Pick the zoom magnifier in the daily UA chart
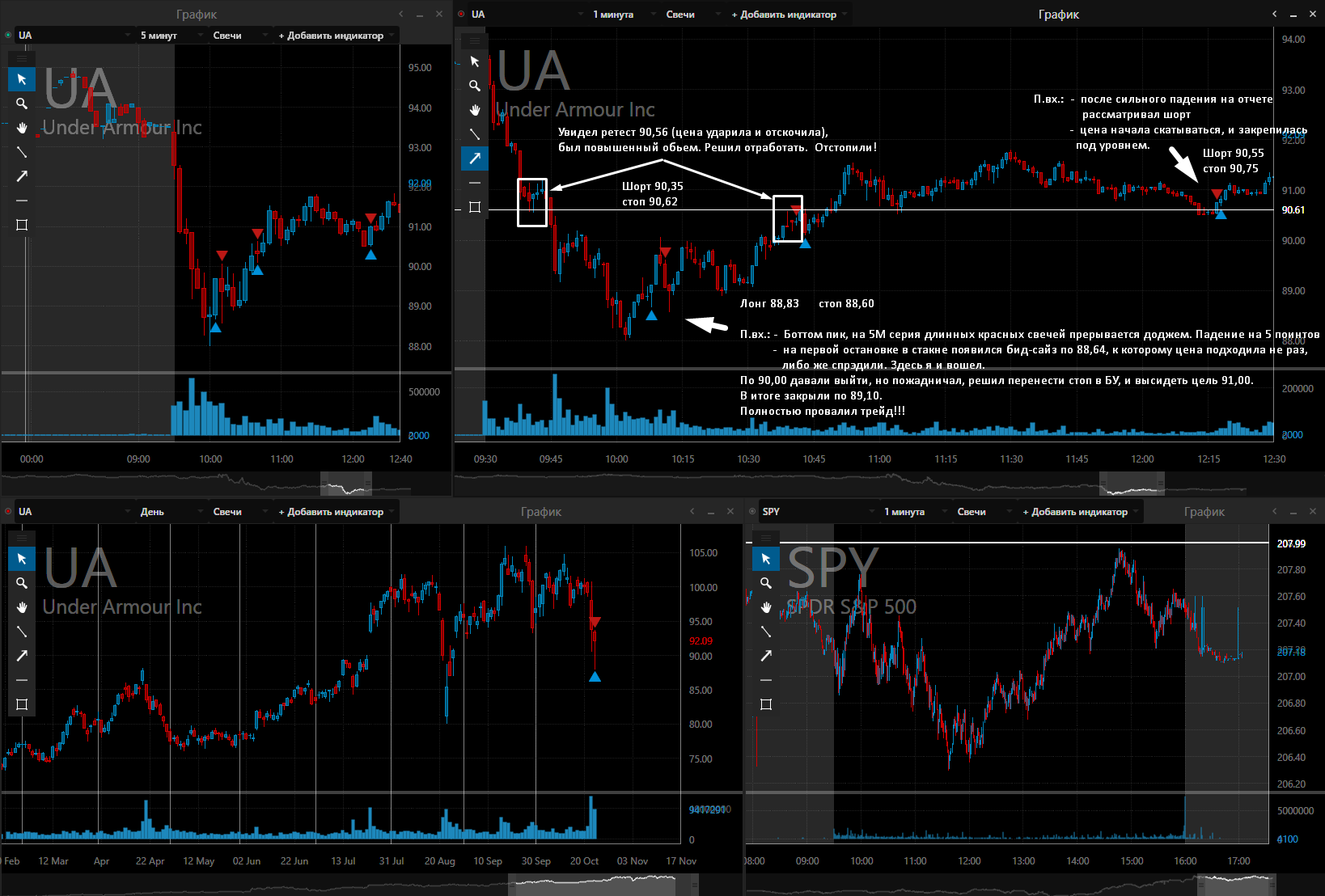This screenshot has height=896, width=1325. pos(22,583)
